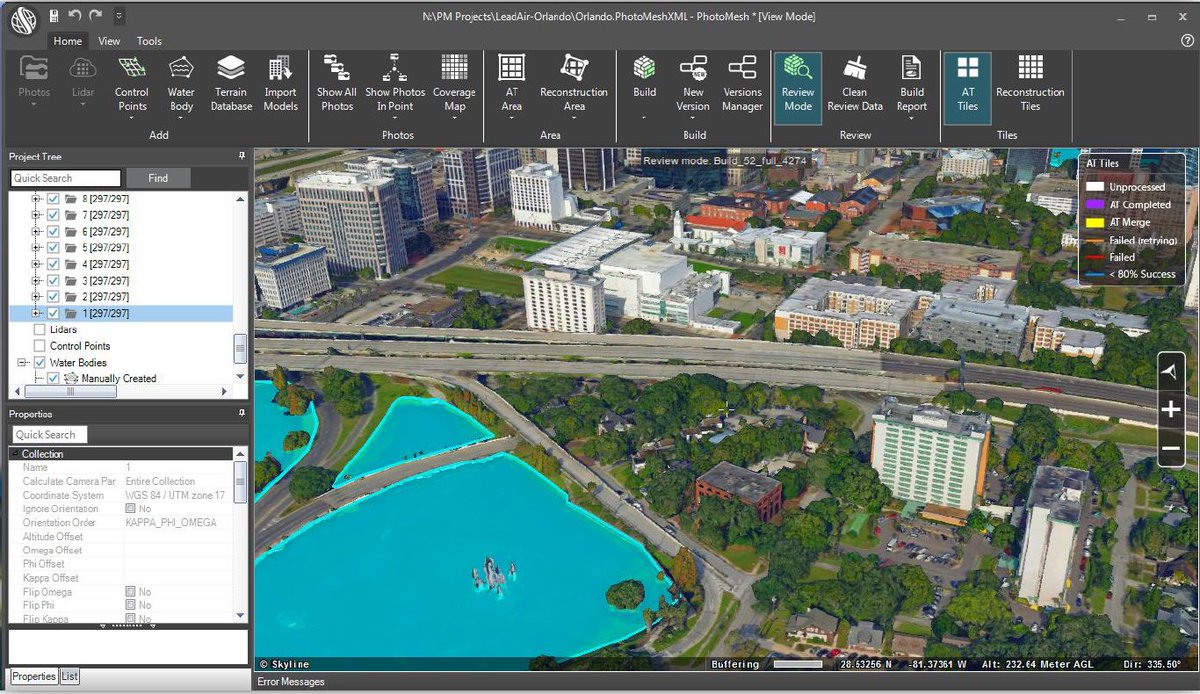Uncheck collection 4 [297/297]
The image size is (1200, 694).
53,264
